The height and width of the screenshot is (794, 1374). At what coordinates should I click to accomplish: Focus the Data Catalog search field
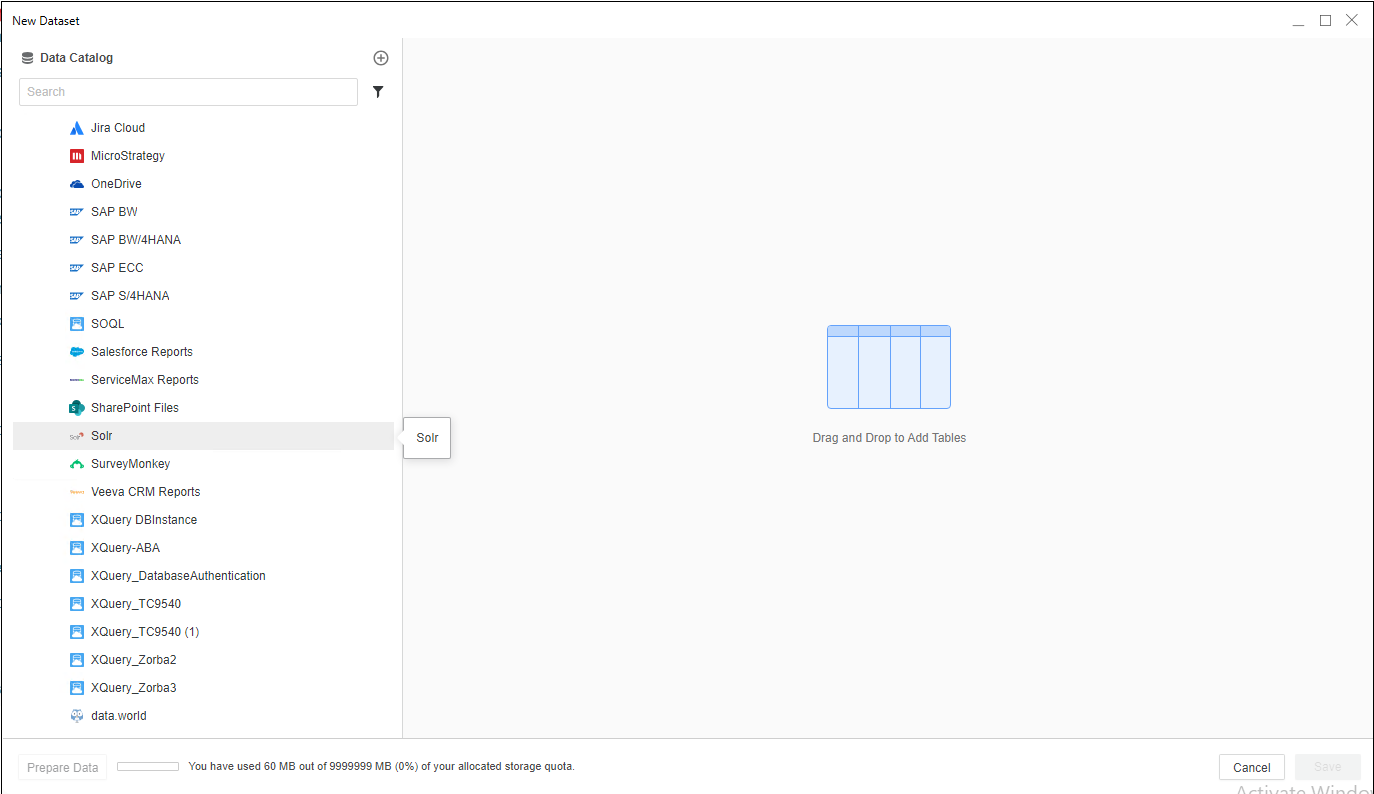coord(188,92)
